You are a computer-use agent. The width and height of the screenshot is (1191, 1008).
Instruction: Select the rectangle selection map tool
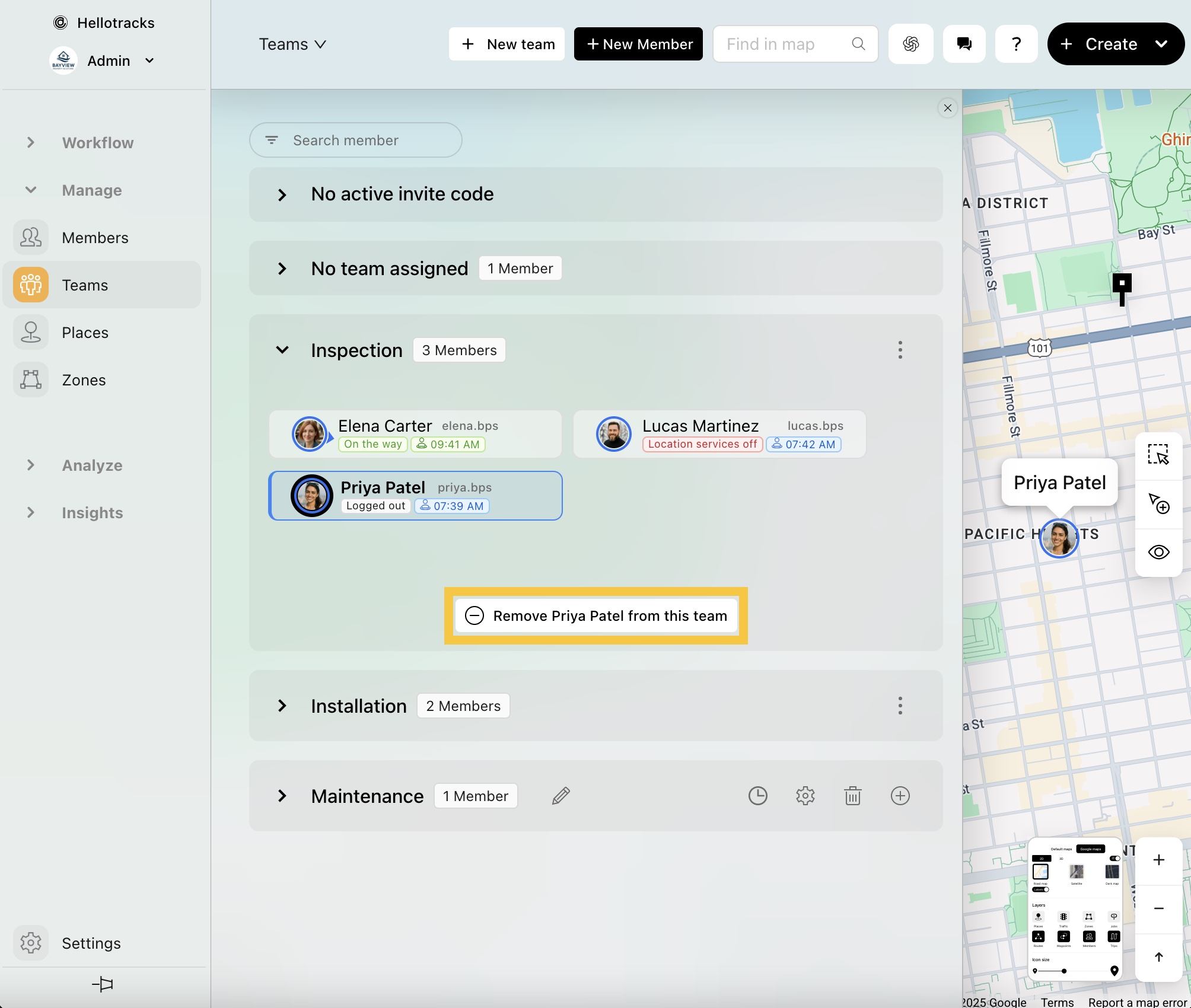tap(1158, 455)
